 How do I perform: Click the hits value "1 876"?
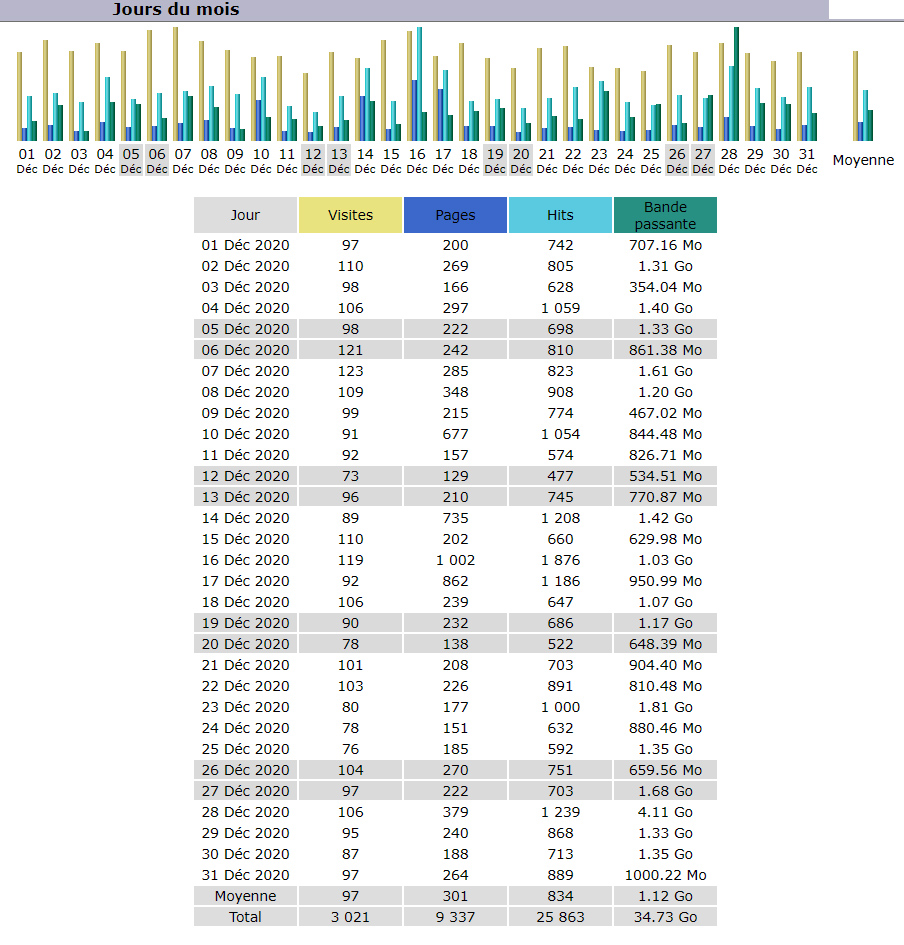(x=560, y=560)
